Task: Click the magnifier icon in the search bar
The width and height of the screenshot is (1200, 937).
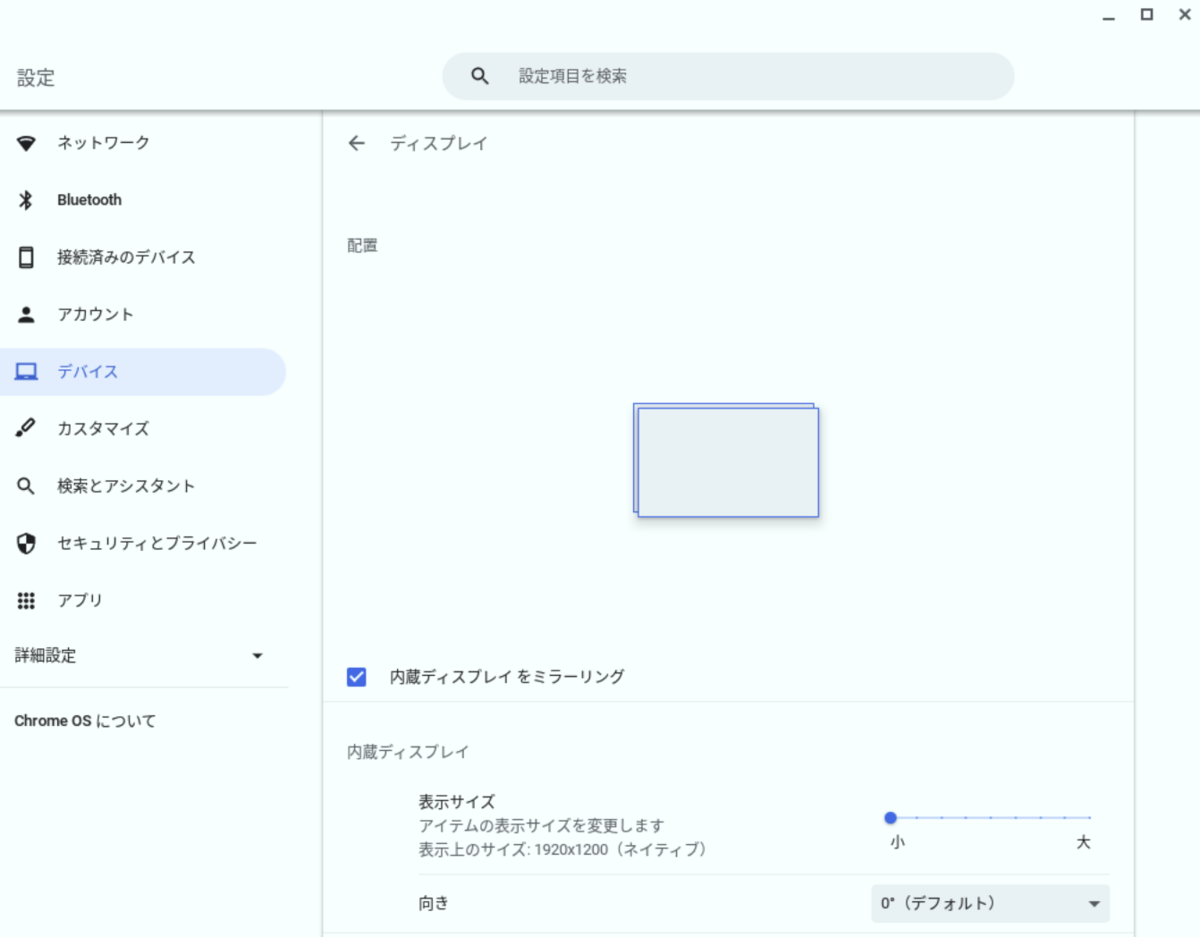Action: (479, 75)
